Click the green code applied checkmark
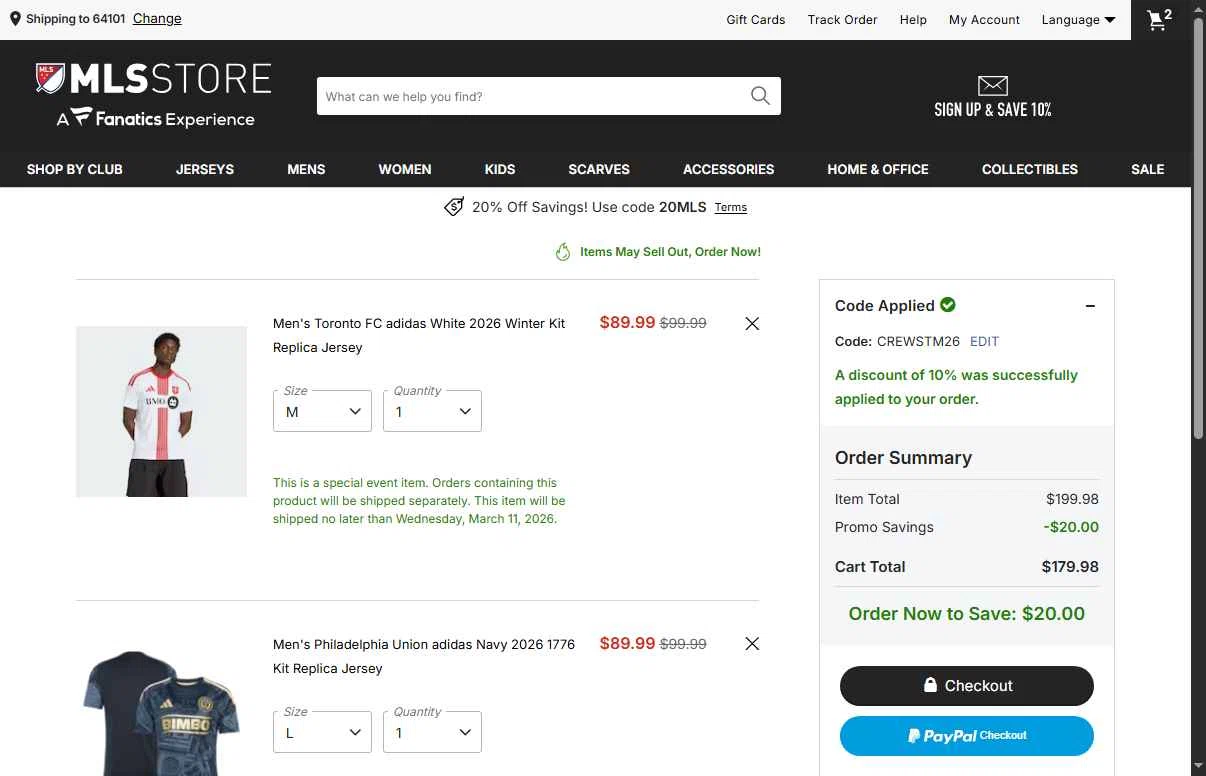This screenshot has width=1206, height=776. [948, 305]
